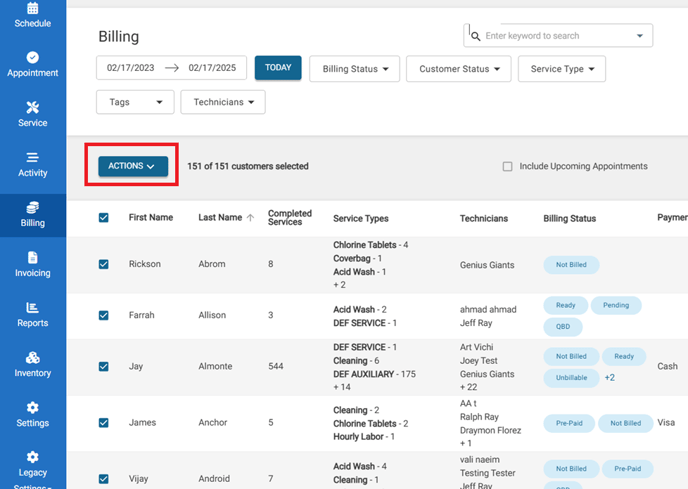688x489 pixels.
Task: Expand the Technicians filter dropdown
Action: coord(222,102)
